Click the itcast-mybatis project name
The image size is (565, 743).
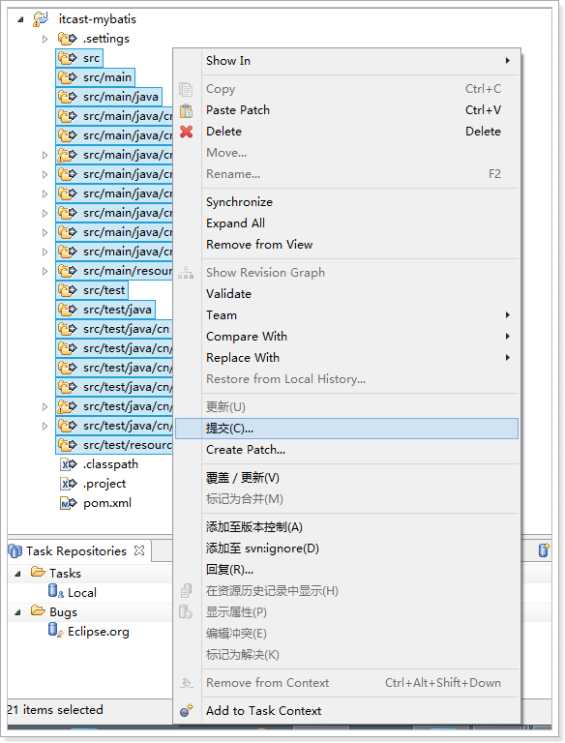[x=97, y=19]
